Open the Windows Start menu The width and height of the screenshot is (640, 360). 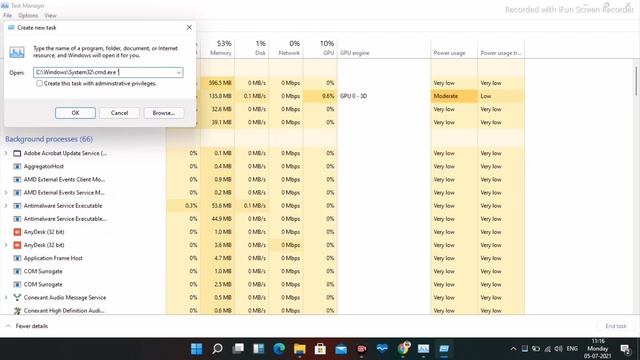[197, 349]
